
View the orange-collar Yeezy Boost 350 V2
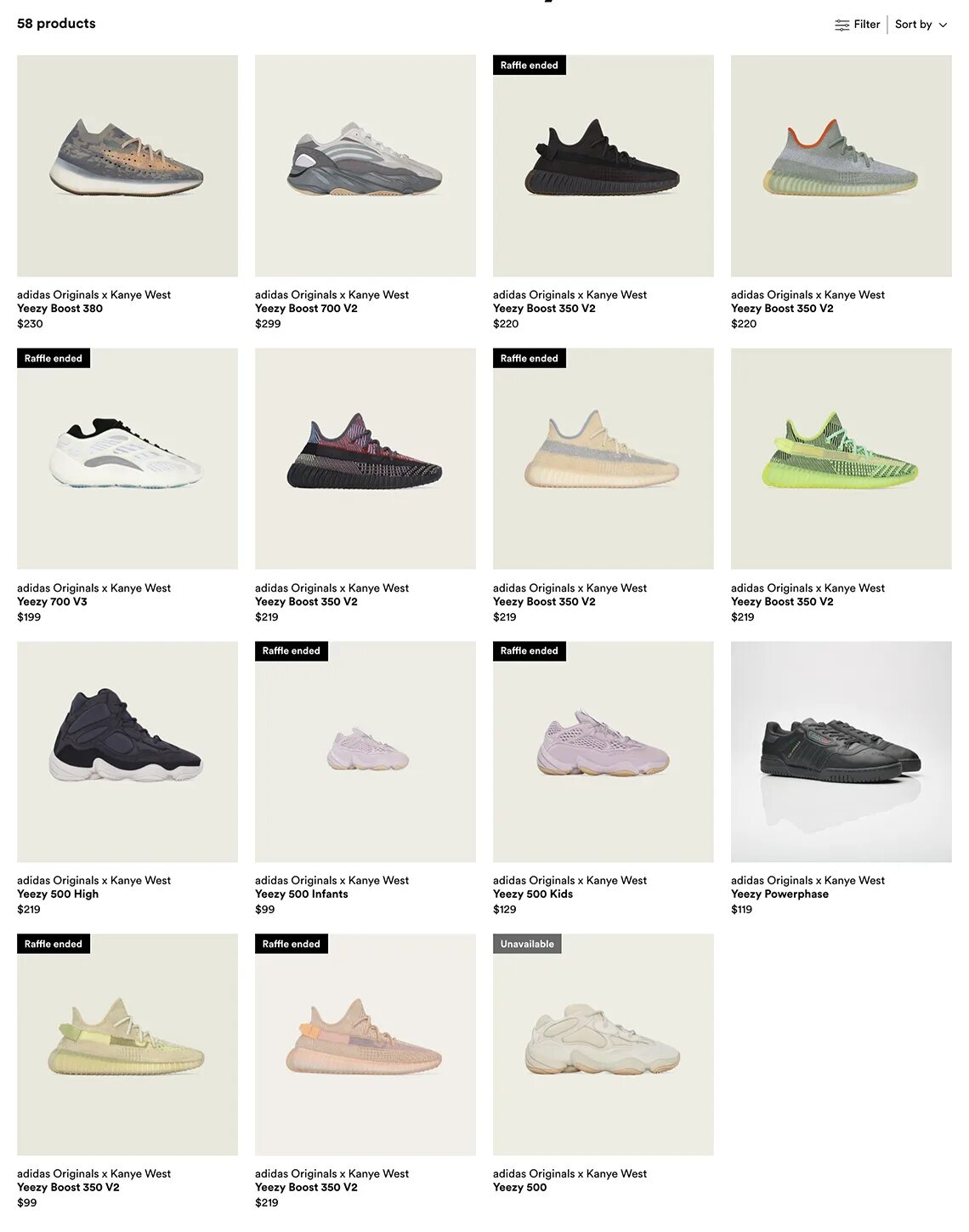[841, 166]
